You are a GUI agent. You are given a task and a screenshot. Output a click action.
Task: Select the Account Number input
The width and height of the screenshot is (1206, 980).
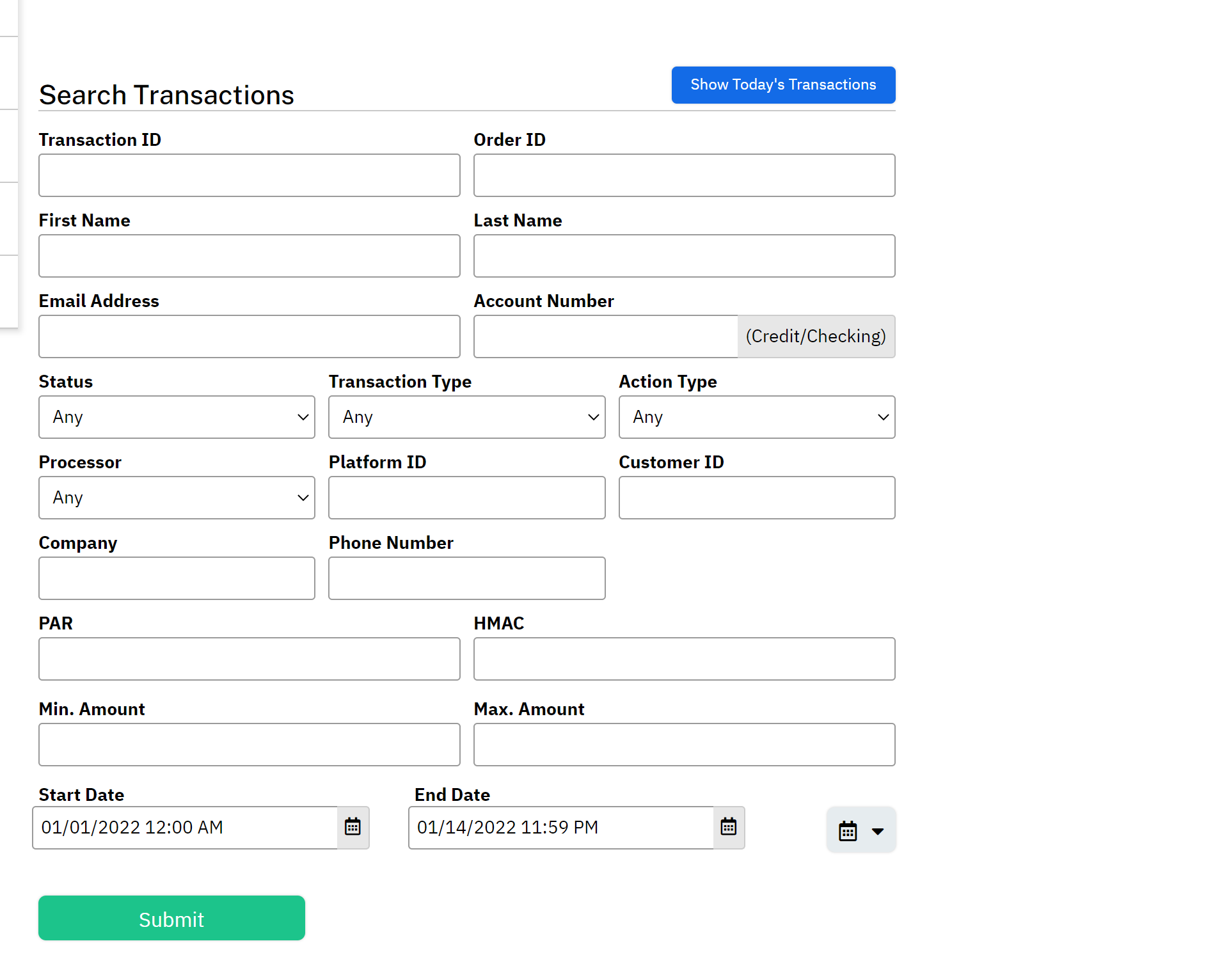[x=606, y=336]
